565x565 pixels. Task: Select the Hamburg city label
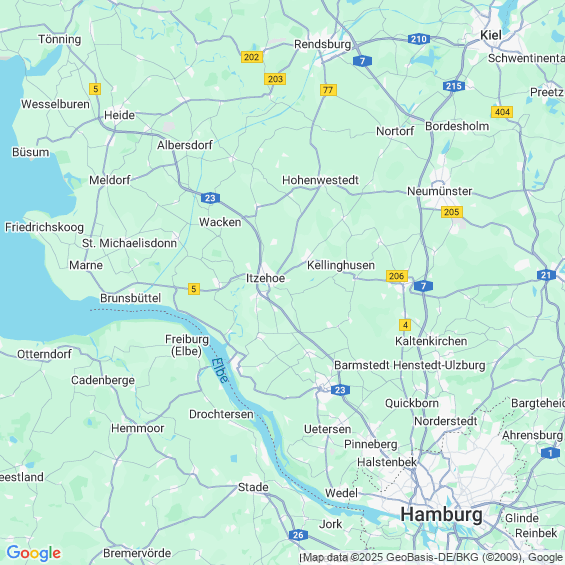click(x=441, y=515)
